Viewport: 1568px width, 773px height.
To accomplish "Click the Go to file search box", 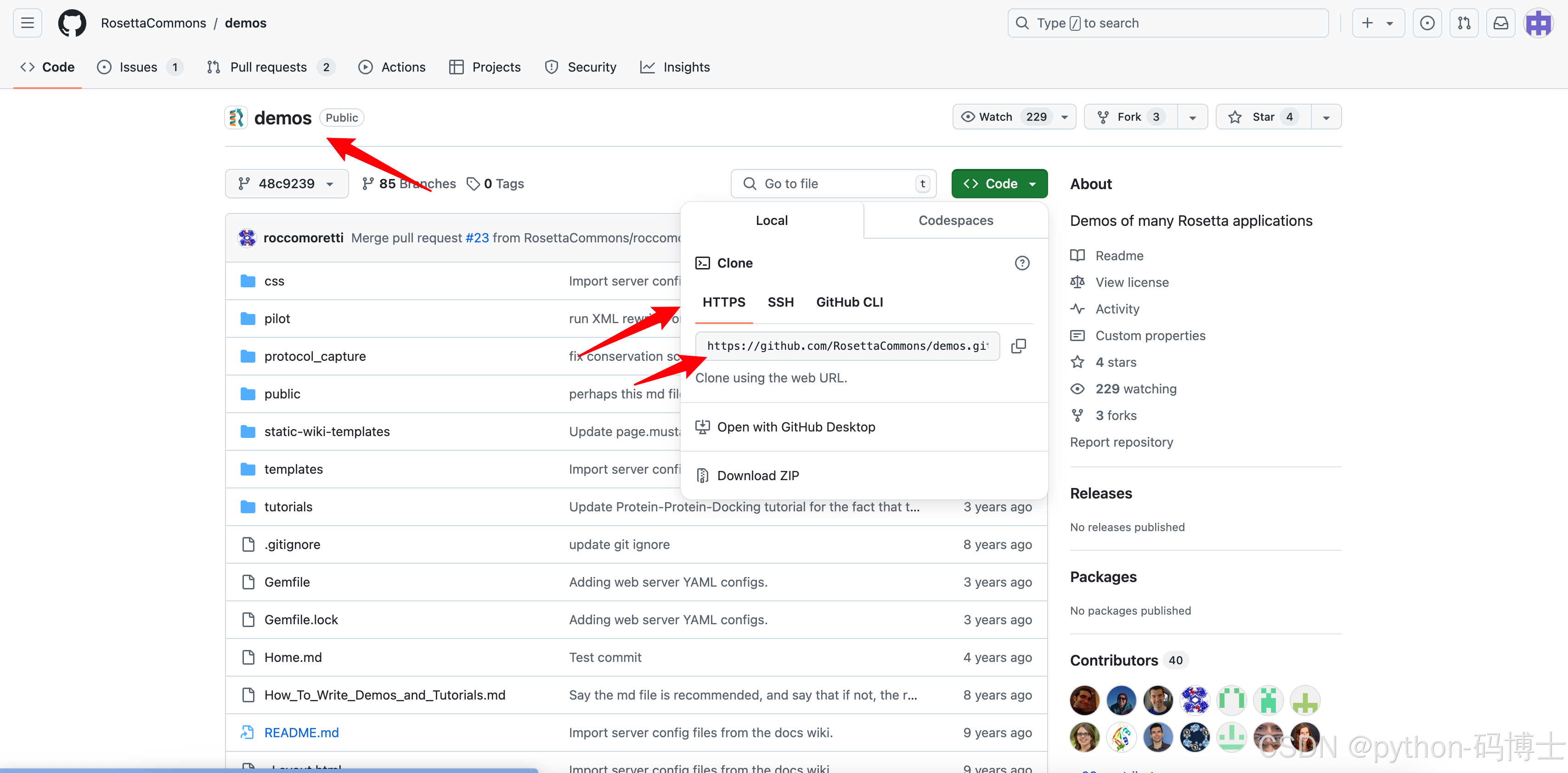I will (x=833, y=184).
